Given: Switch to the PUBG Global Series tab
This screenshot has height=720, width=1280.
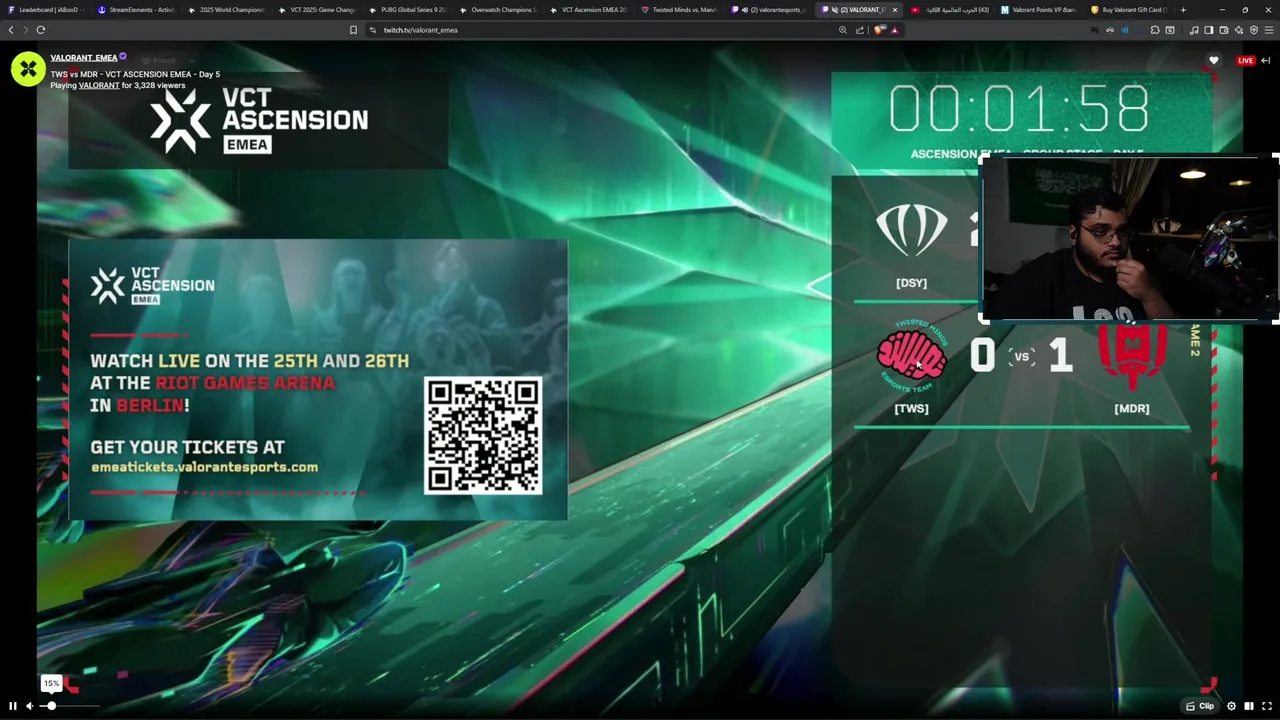Looking at the screenshot, I should 407,10.
